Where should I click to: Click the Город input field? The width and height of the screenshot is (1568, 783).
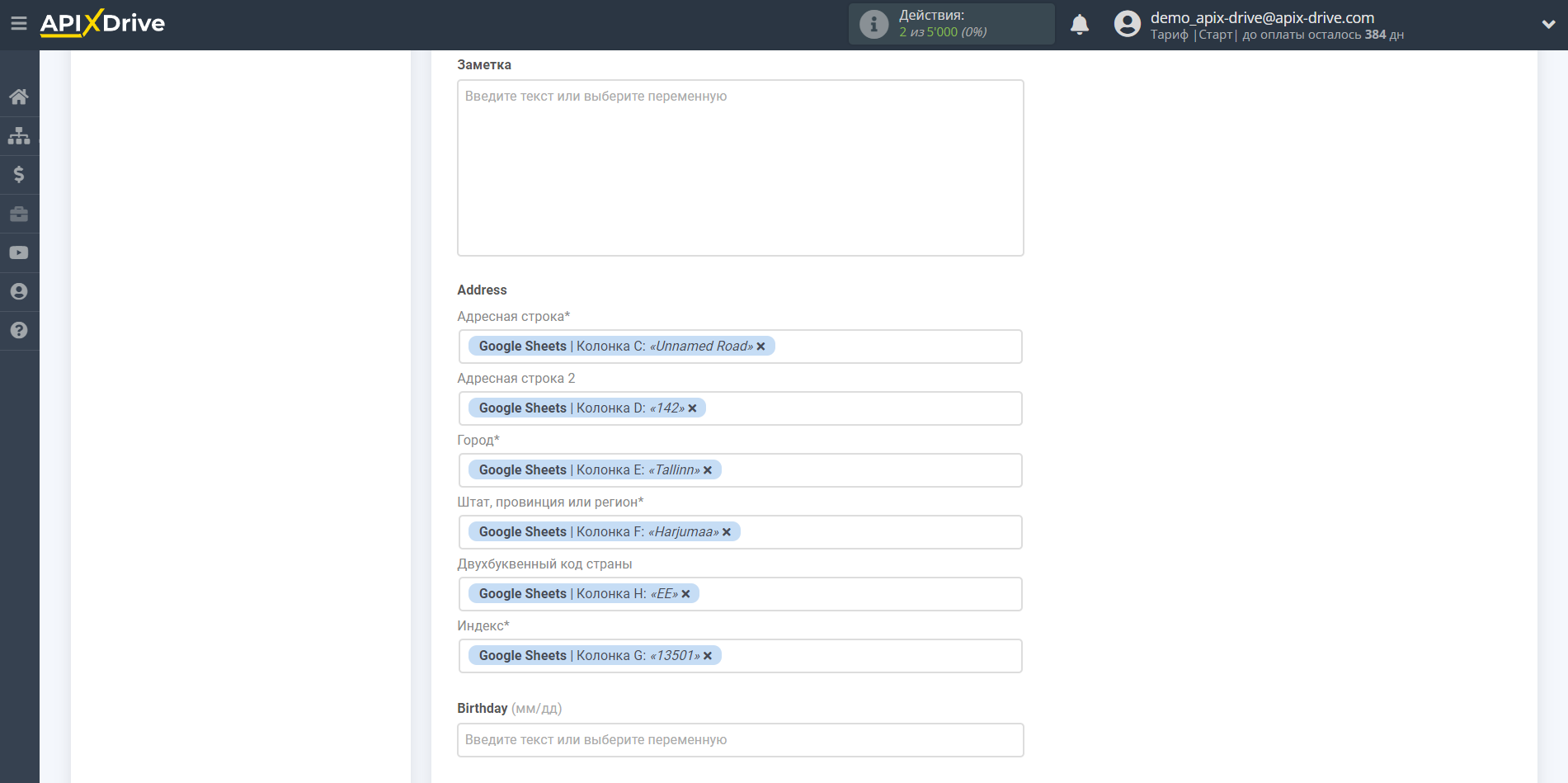pyautogui.click(x=741, y=470)
